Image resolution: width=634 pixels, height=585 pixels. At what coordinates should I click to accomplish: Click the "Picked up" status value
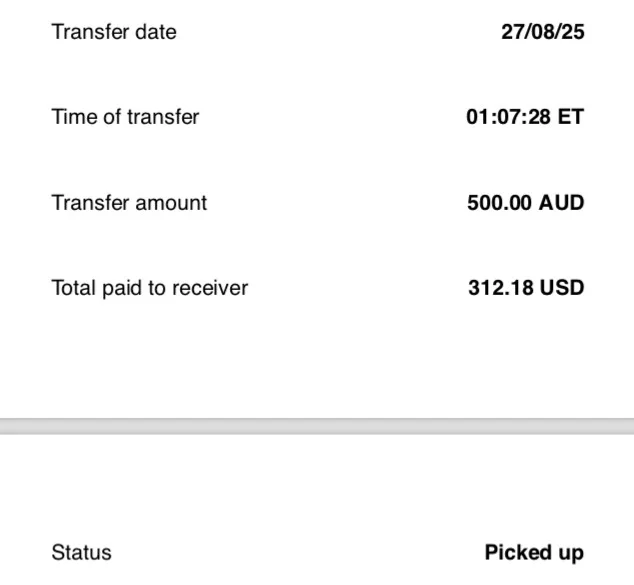point(534,553)
